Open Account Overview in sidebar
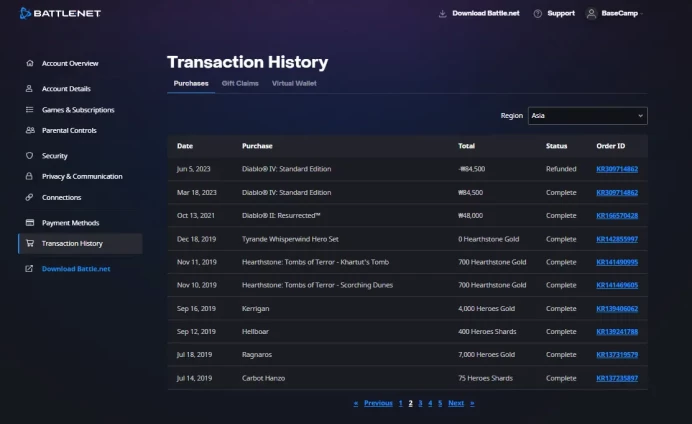This screenshot has width=692, height=424. (70, 64)
